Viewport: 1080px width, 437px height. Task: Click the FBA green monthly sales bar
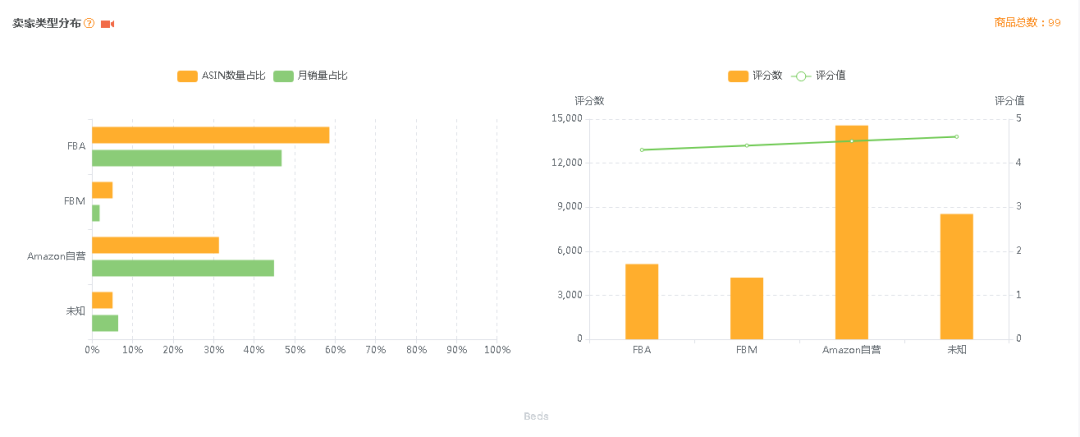click(186, 158)
